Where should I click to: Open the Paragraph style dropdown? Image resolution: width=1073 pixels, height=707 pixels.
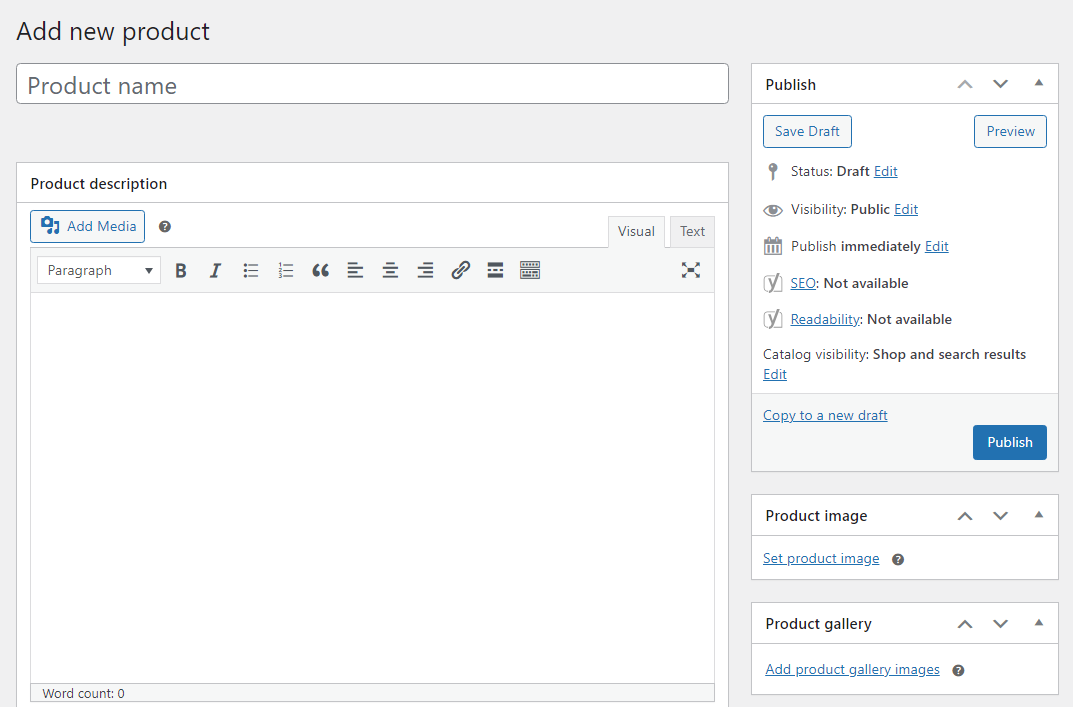[98, 270]
